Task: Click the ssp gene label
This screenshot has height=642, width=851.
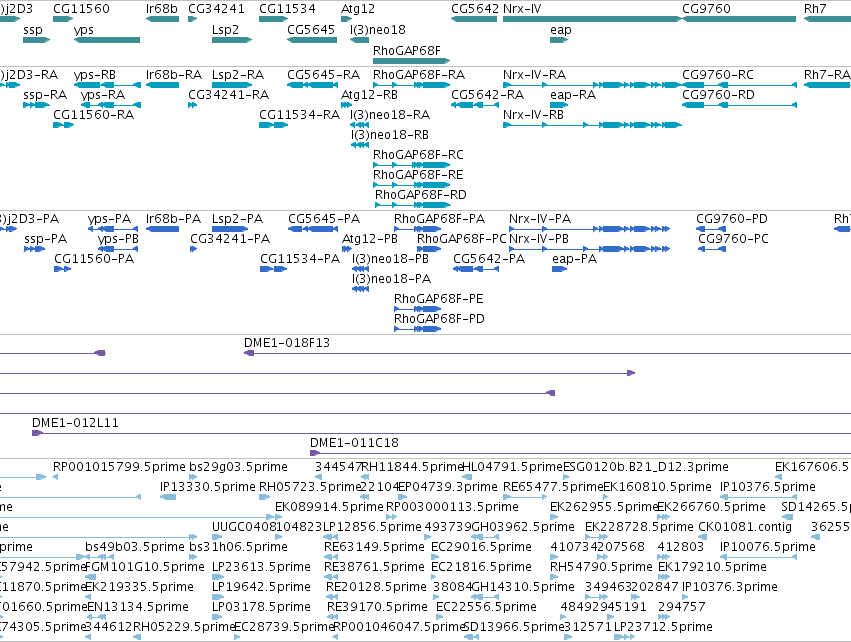Action: (x=33, y=30)
